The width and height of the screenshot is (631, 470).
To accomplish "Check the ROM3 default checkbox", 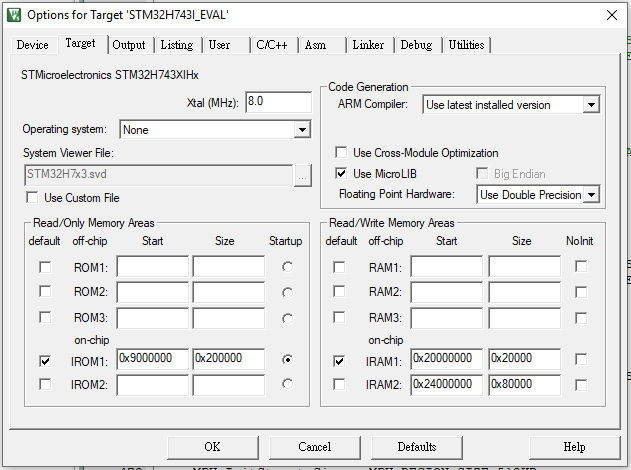I will click(45, 317).
